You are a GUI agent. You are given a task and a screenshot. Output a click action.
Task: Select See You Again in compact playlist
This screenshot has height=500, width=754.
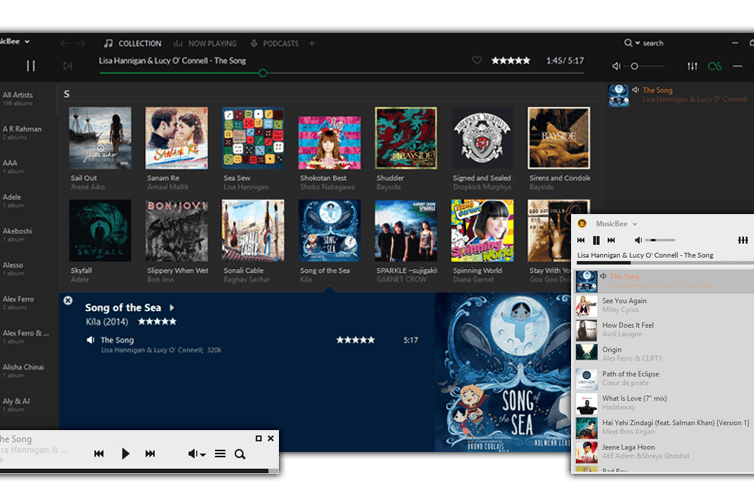(x=665, y=305)
